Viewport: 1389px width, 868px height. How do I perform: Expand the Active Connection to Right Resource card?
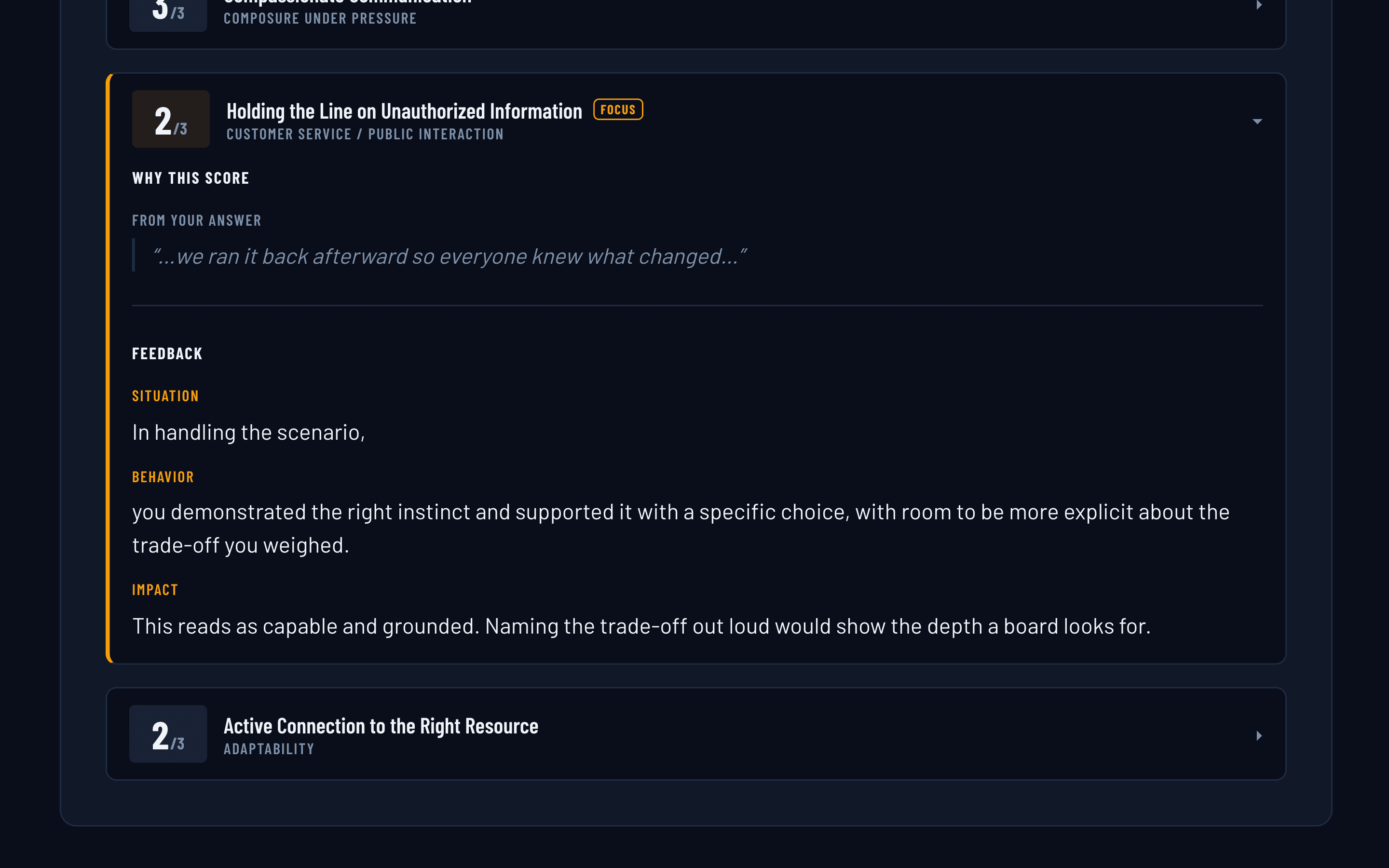coord(1258,735)
